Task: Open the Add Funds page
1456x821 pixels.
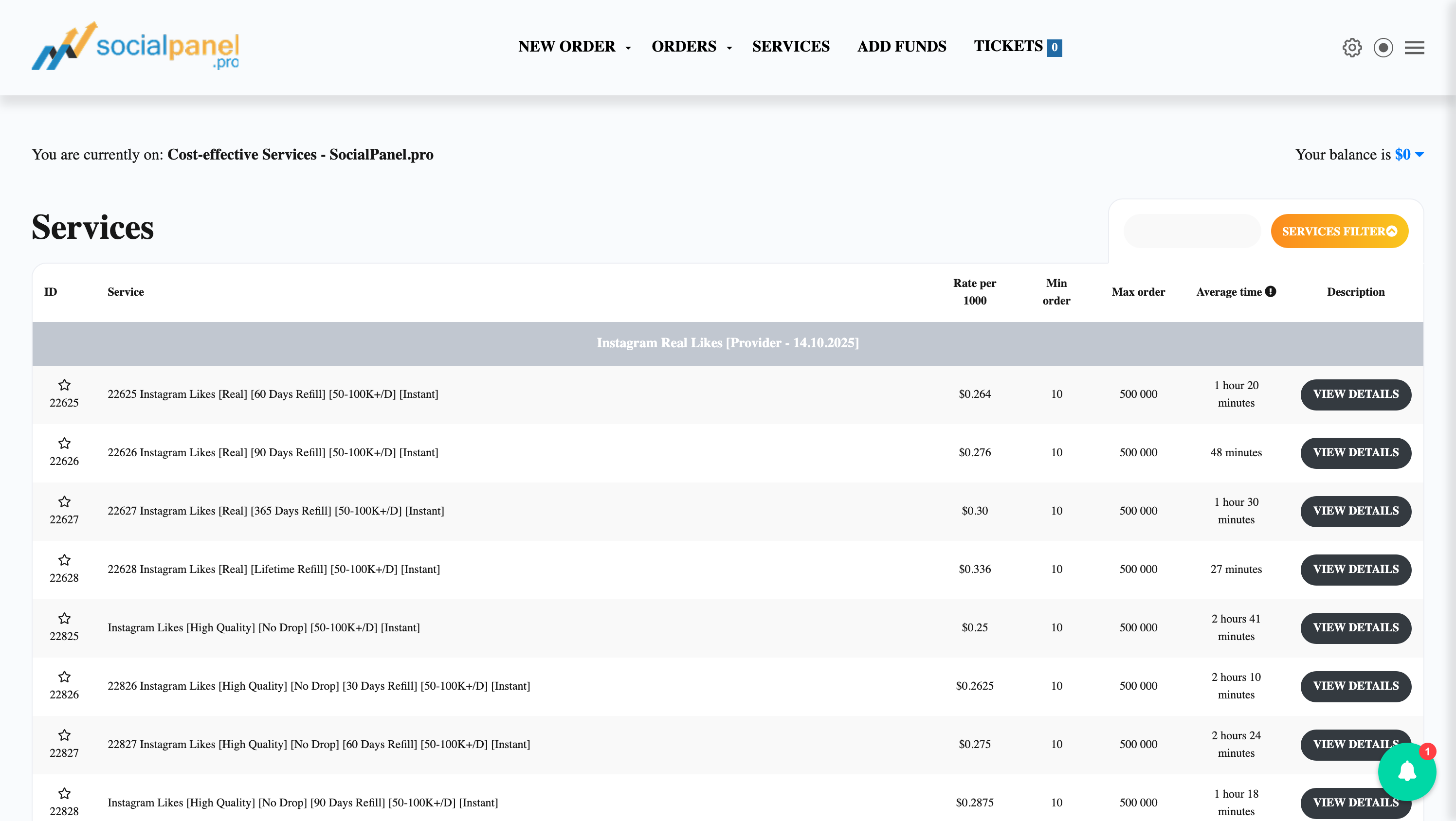Action: tap(902, 46)
